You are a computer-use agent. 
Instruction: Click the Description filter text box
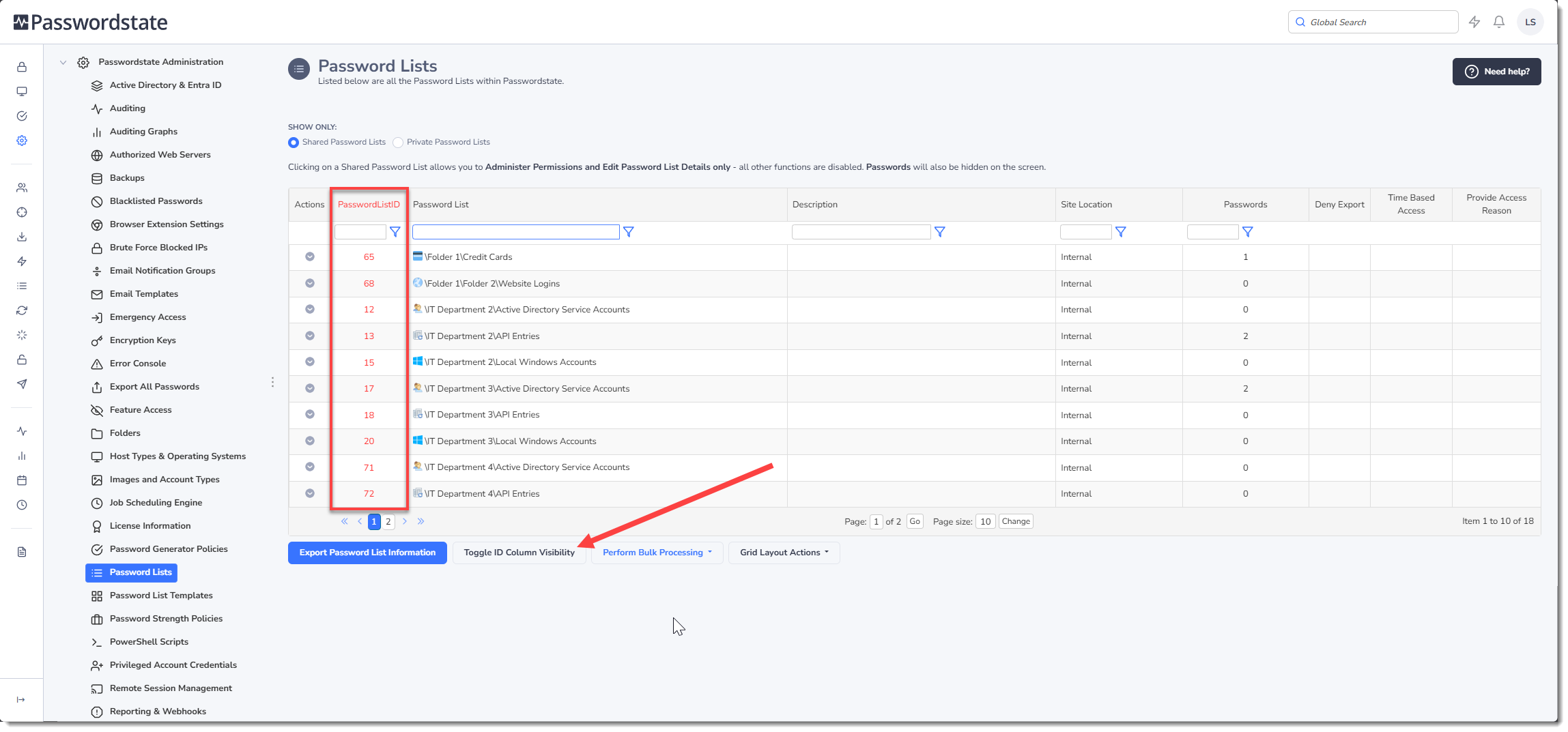(861, 232)
